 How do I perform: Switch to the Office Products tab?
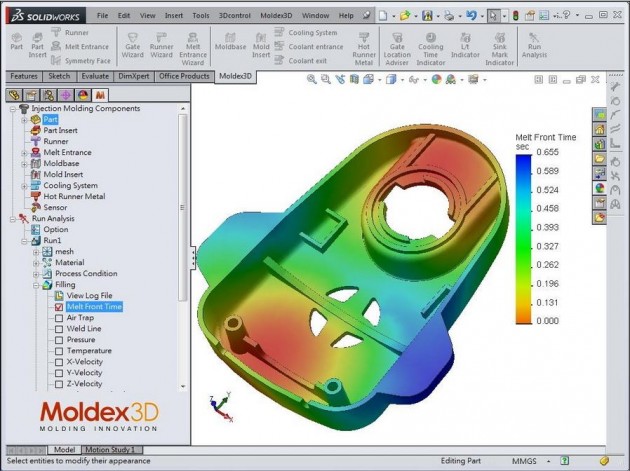[184, 76]
